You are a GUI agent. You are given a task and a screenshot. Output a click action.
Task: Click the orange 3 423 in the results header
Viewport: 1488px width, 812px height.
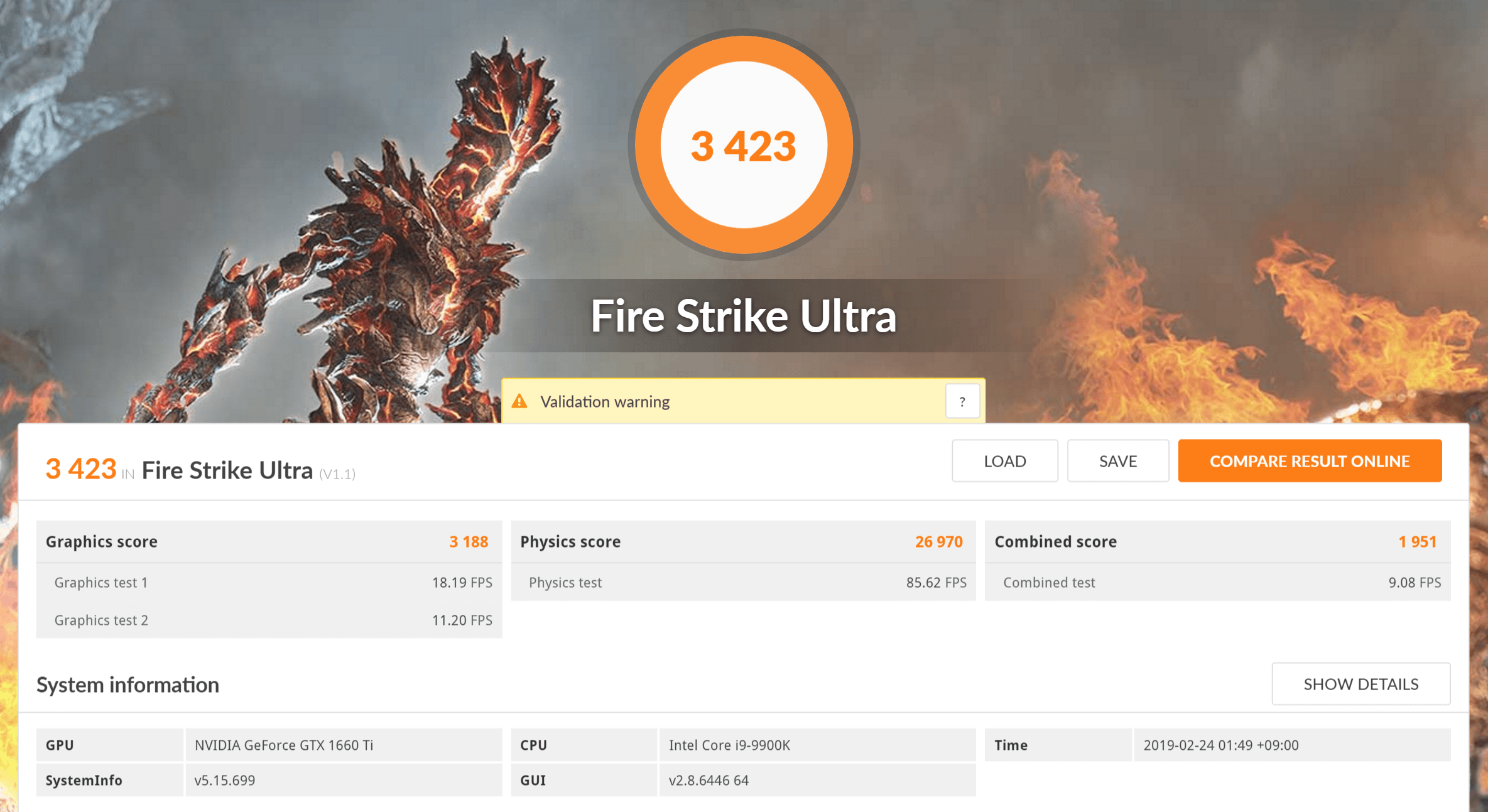coord(81,469)
